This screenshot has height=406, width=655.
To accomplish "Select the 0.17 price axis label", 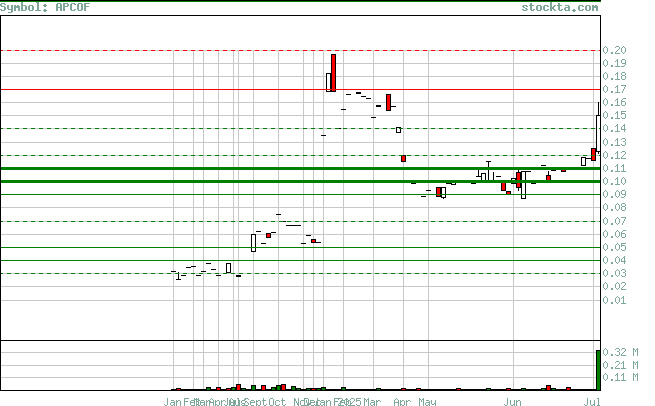I will [x=614, y=89].
